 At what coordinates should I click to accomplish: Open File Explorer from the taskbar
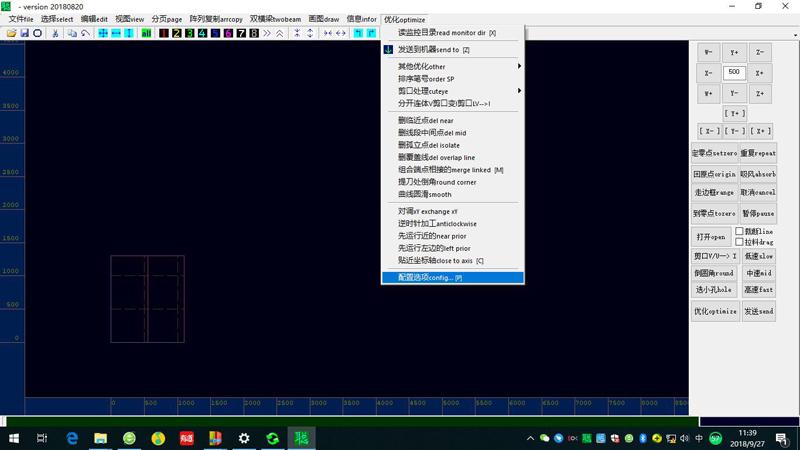click(101, 438)
